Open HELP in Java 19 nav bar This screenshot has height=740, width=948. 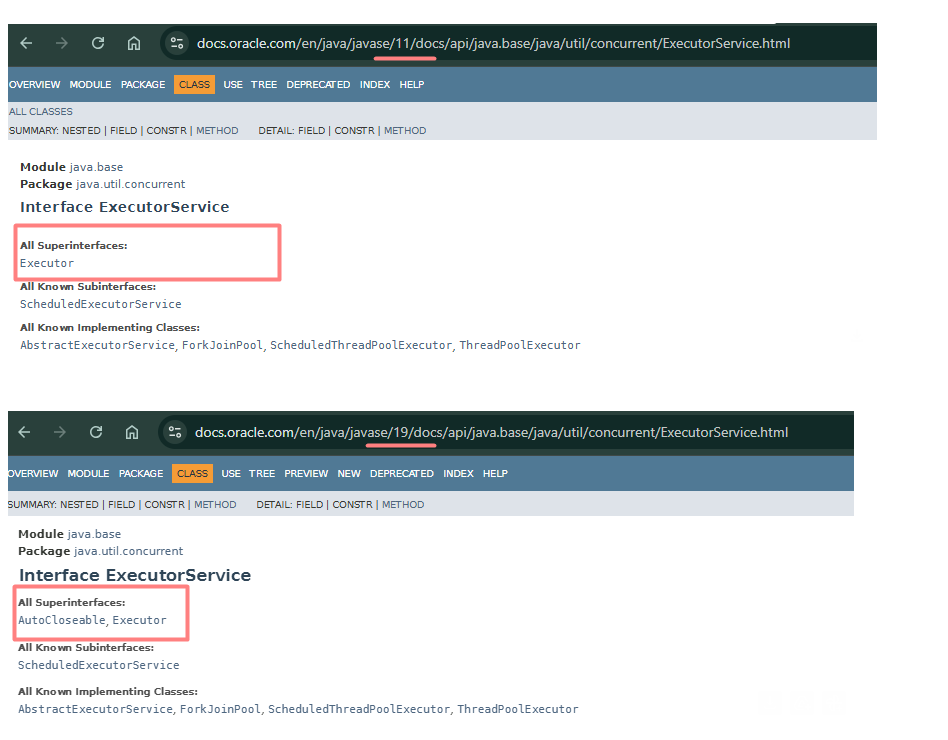click(x=495, y=473)
